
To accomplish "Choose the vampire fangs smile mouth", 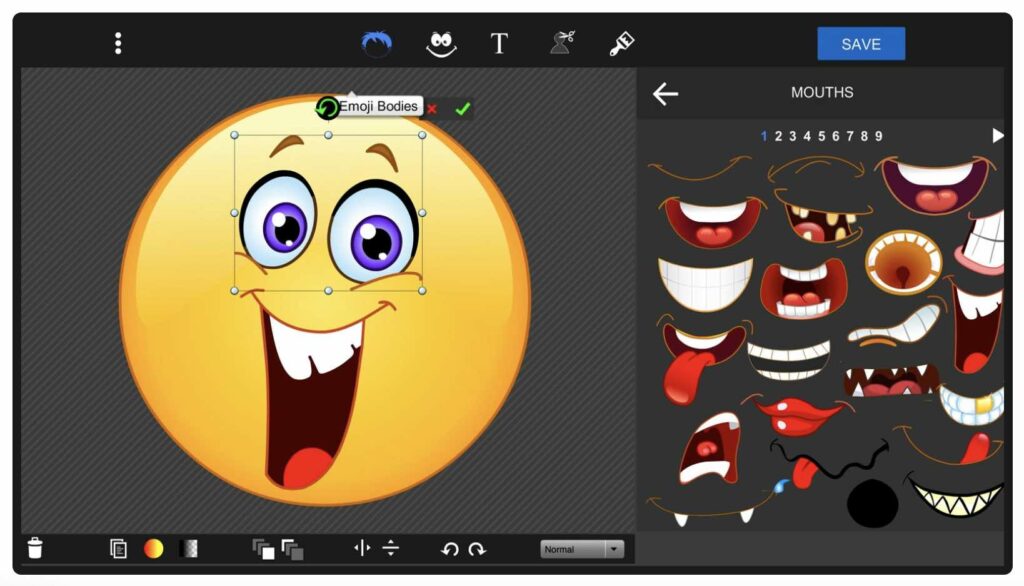I will tap(713, 508).
